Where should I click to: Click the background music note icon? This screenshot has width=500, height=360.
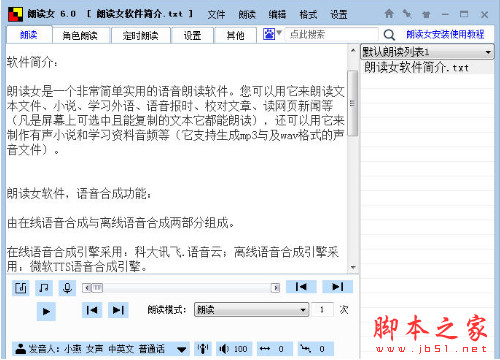coord(44,288)
